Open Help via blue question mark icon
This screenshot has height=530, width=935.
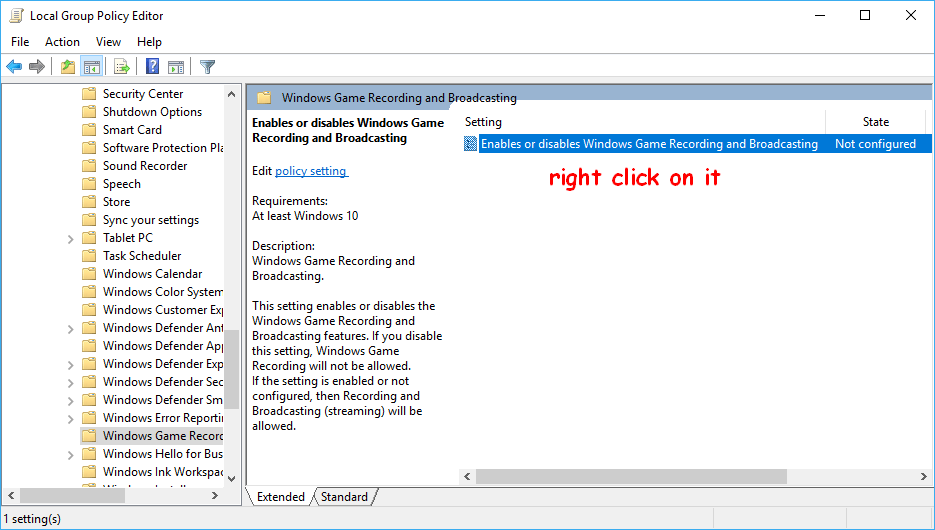click(x=152, y=67)
